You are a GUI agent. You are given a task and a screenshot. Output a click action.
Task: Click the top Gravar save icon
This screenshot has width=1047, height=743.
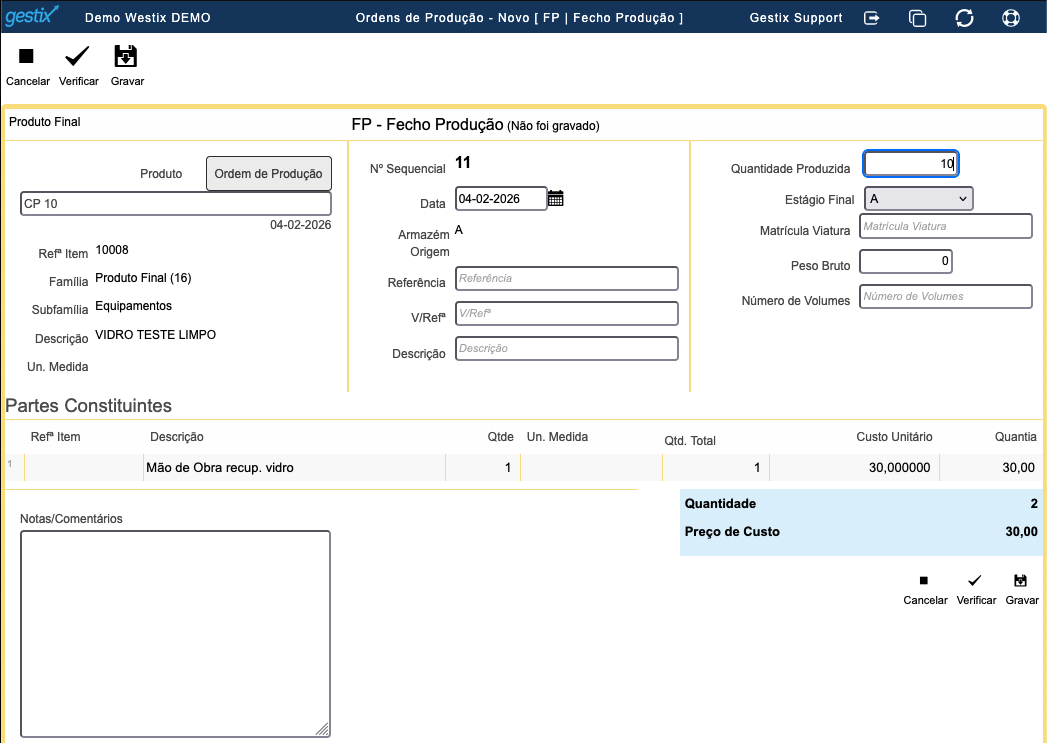[126, 57]
